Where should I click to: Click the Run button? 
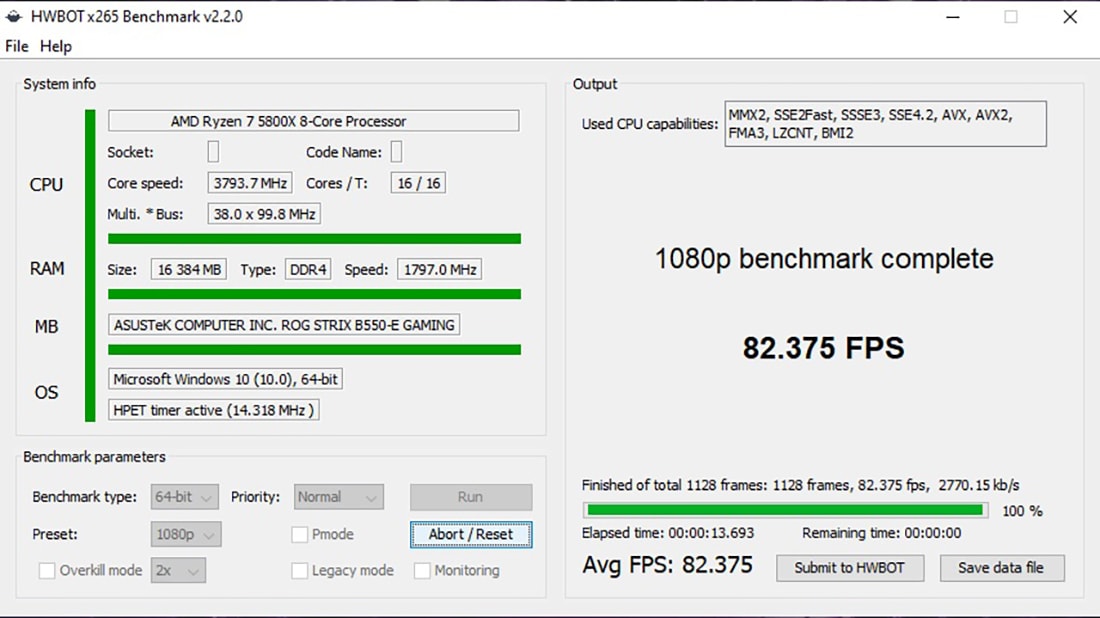click(x=470, y=497)
